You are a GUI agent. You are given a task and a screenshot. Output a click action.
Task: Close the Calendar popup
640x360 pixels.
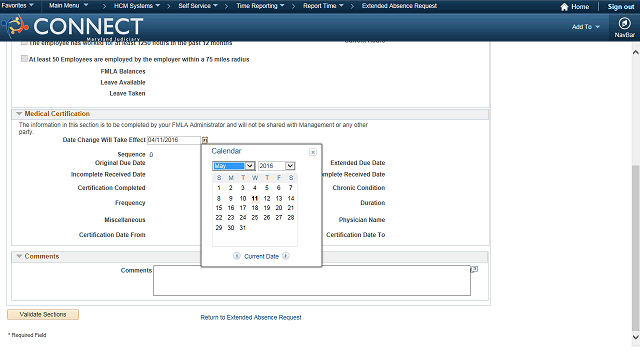click(313, 152)
